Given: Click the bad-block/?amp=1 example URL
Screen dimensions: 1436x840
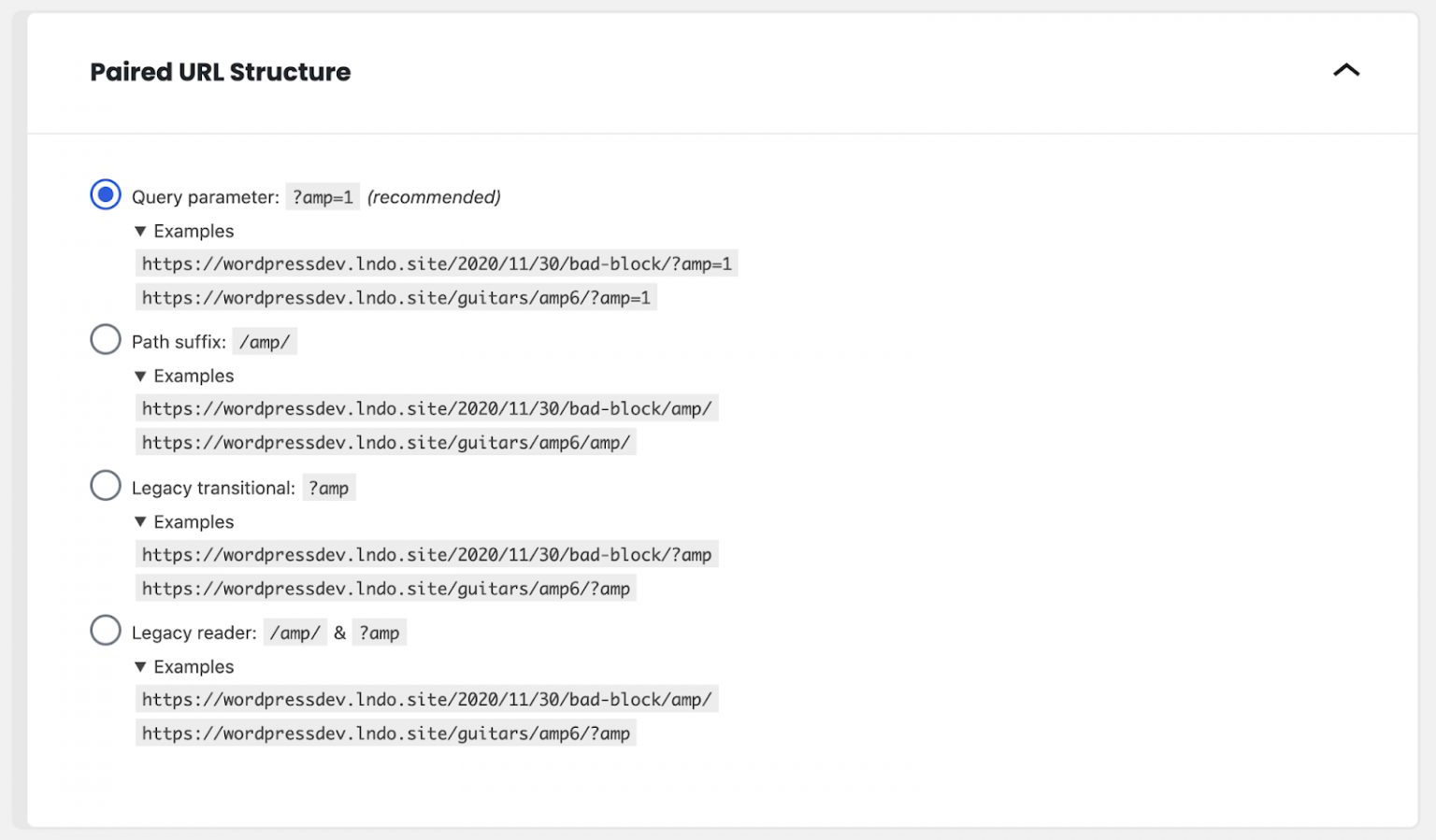Looking at the screenshot, I should click(x=436, y=263).
